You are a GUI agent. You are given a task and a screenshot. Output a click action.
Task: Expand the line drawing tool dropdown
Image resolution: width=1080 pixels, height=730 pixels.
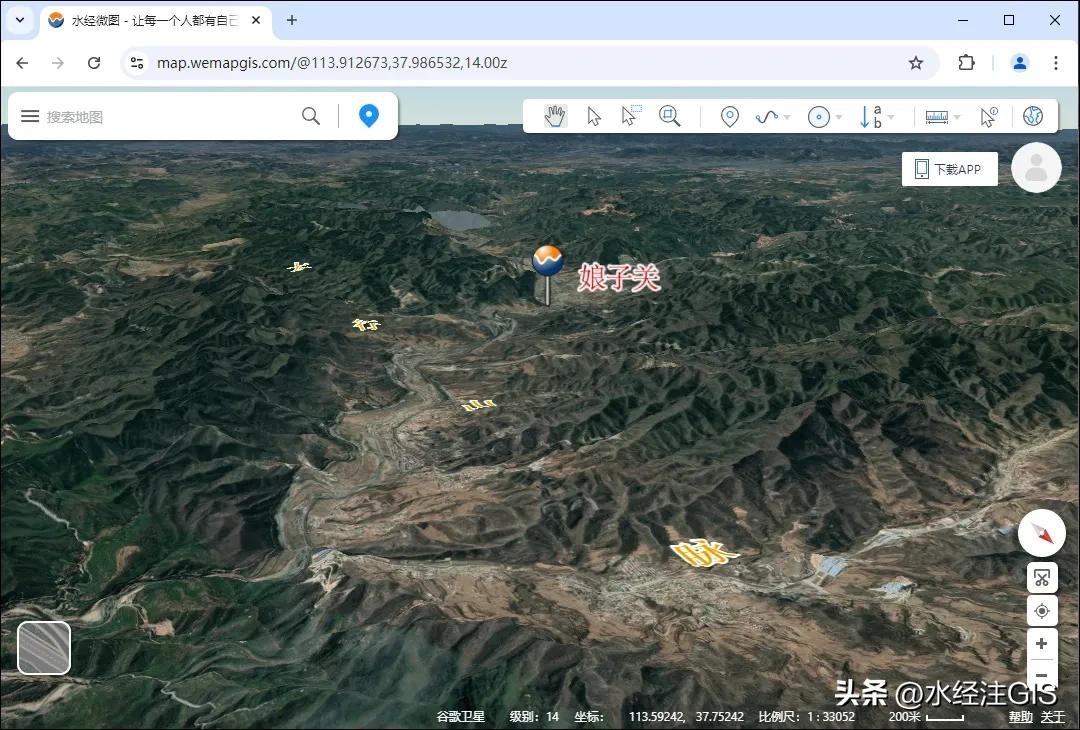787,117
